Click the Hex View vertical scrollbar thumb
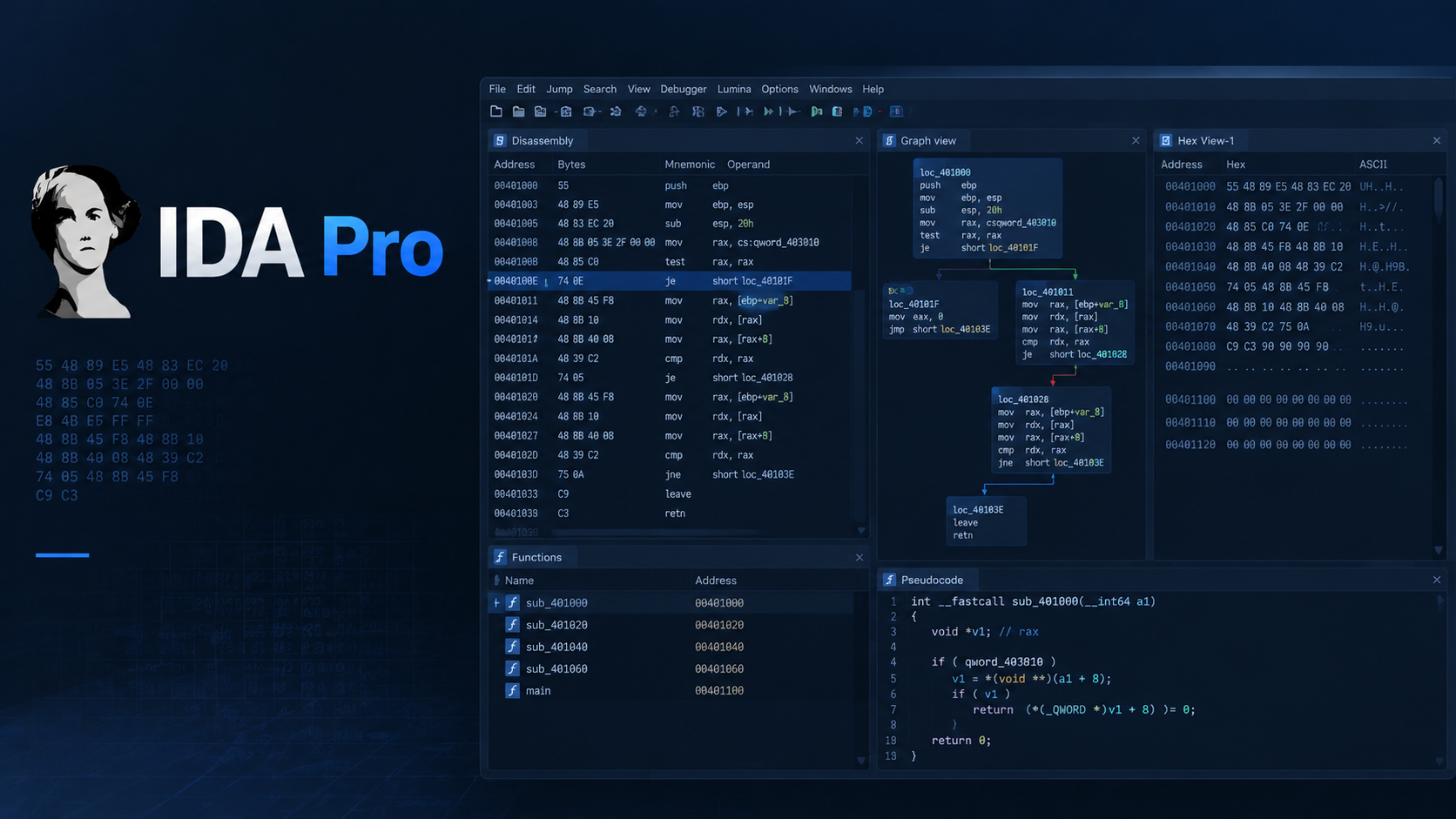This screenshot has width=1456, height=819. click(x=1438, y=198)
